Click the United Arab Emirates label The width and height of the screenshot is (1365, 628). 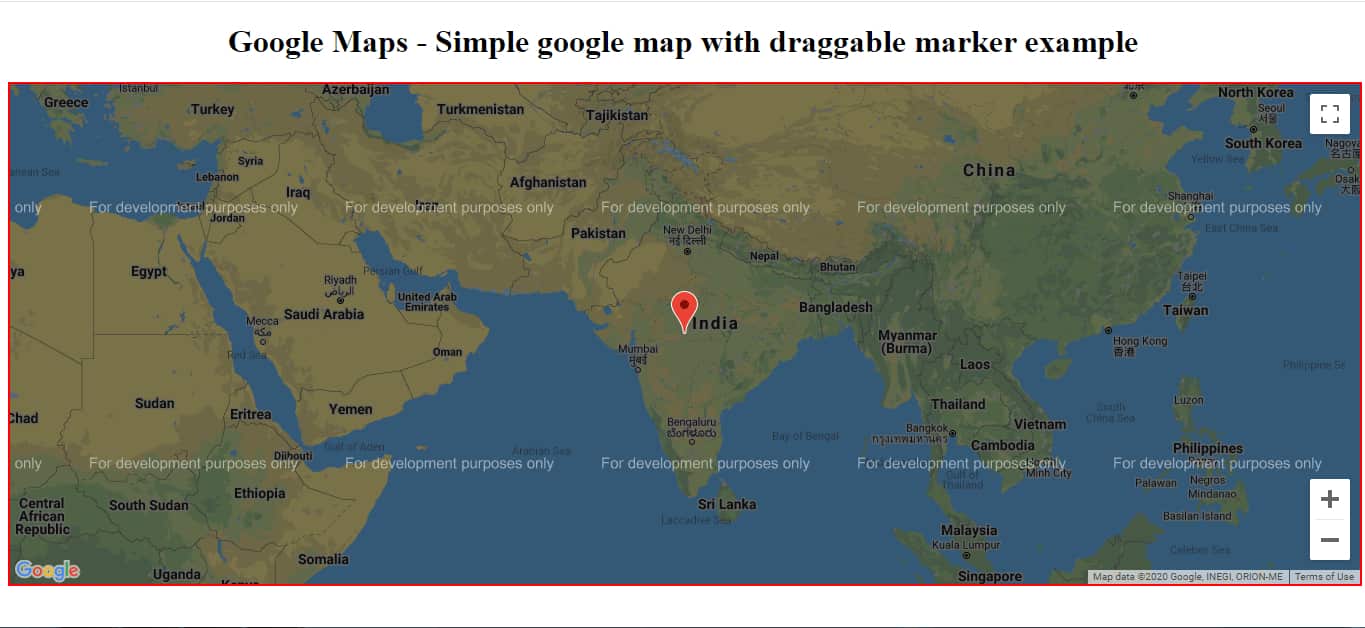tap(427, 302)
